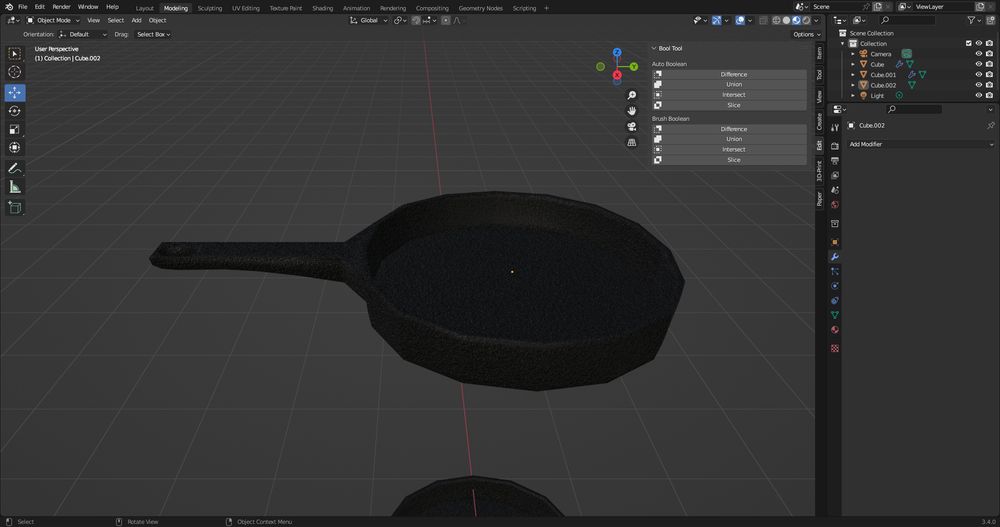Open the Tool properties tab icon

(x=835, y=128)
